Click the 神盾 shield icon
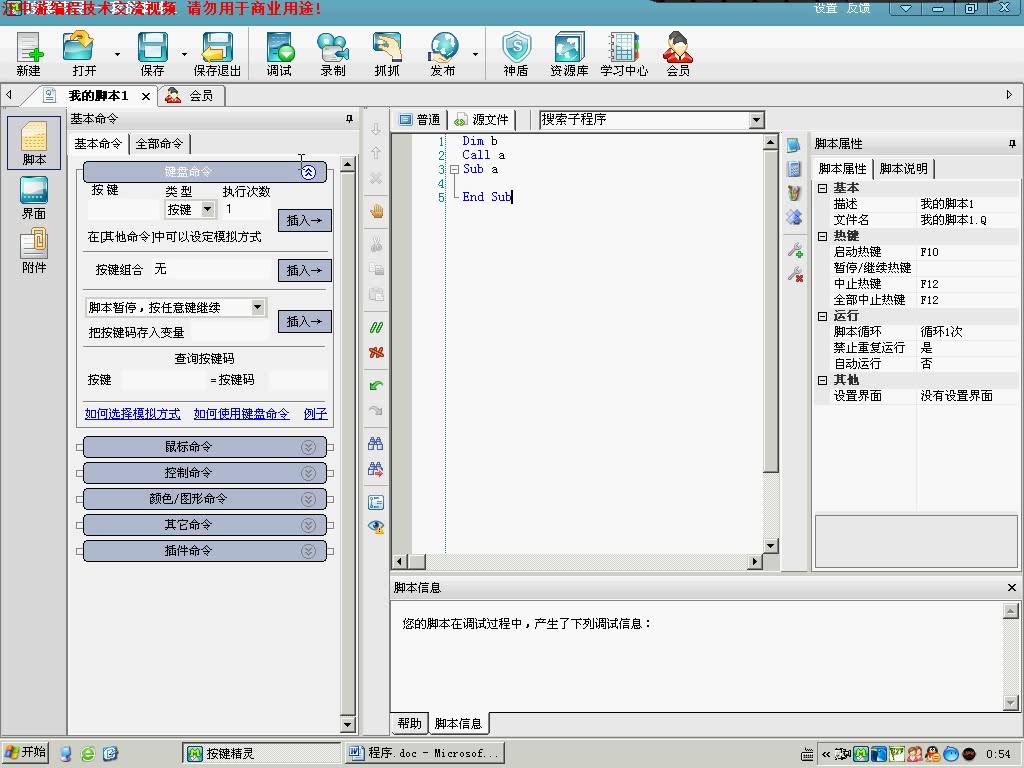Screen dimensions: 1024x768 tap(516, 52)
